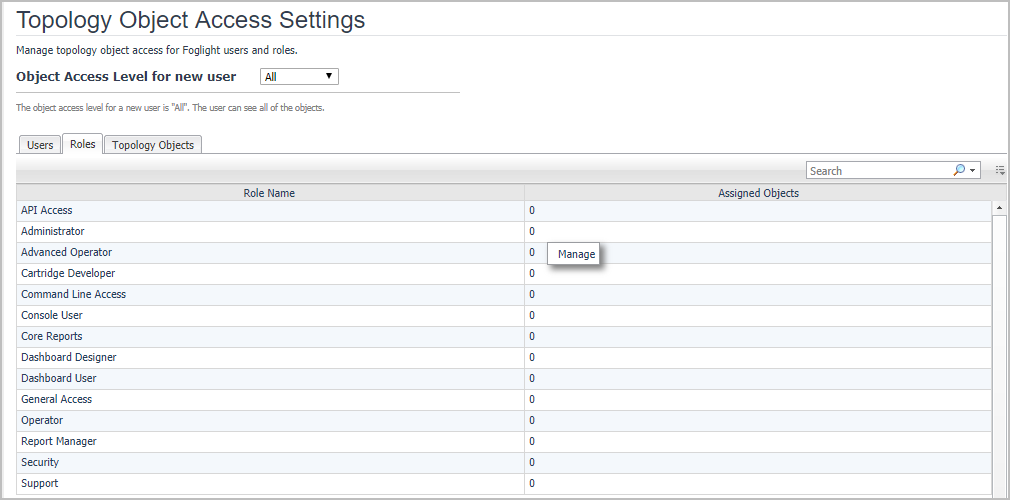Image resolution: width=1010 pixels, height=500 pixels.
Task: Switch to the Users tab
Action: click(40, 145)
